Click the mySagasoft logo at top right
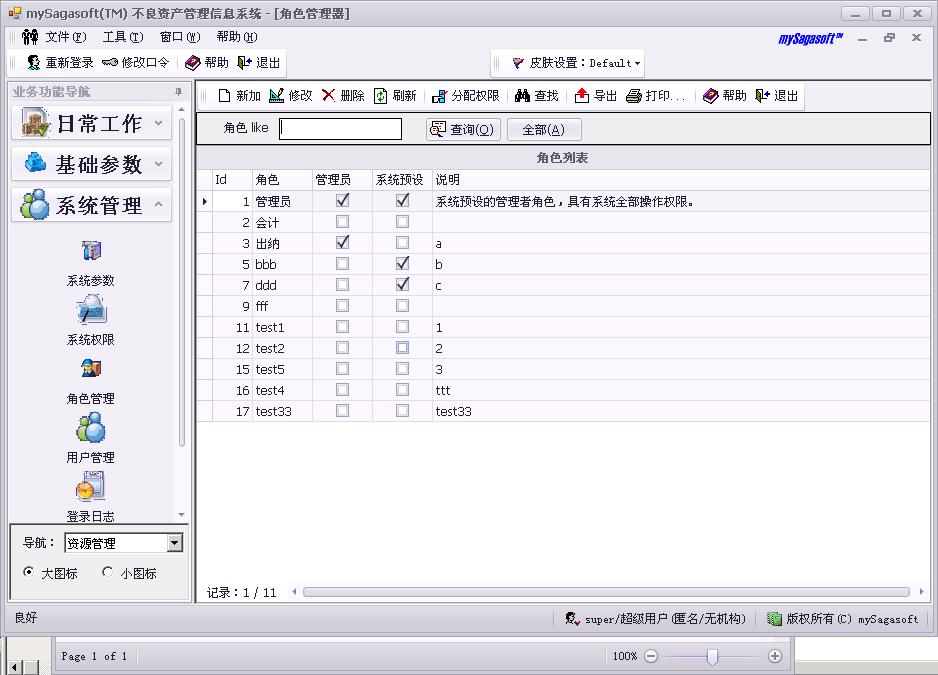 (811, 39)
